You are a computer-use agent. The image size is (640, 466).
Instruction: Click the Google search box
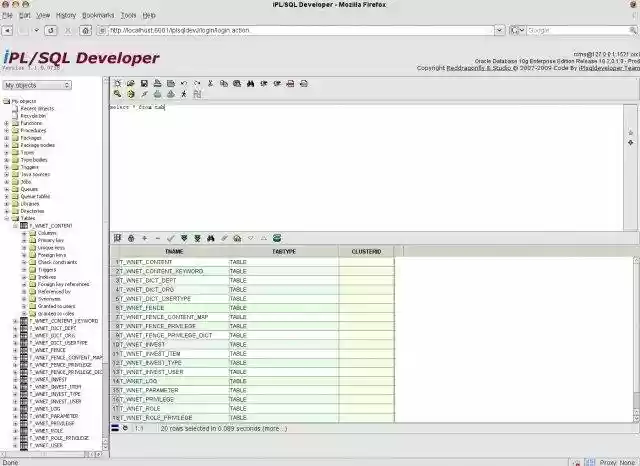click(578, 30)
